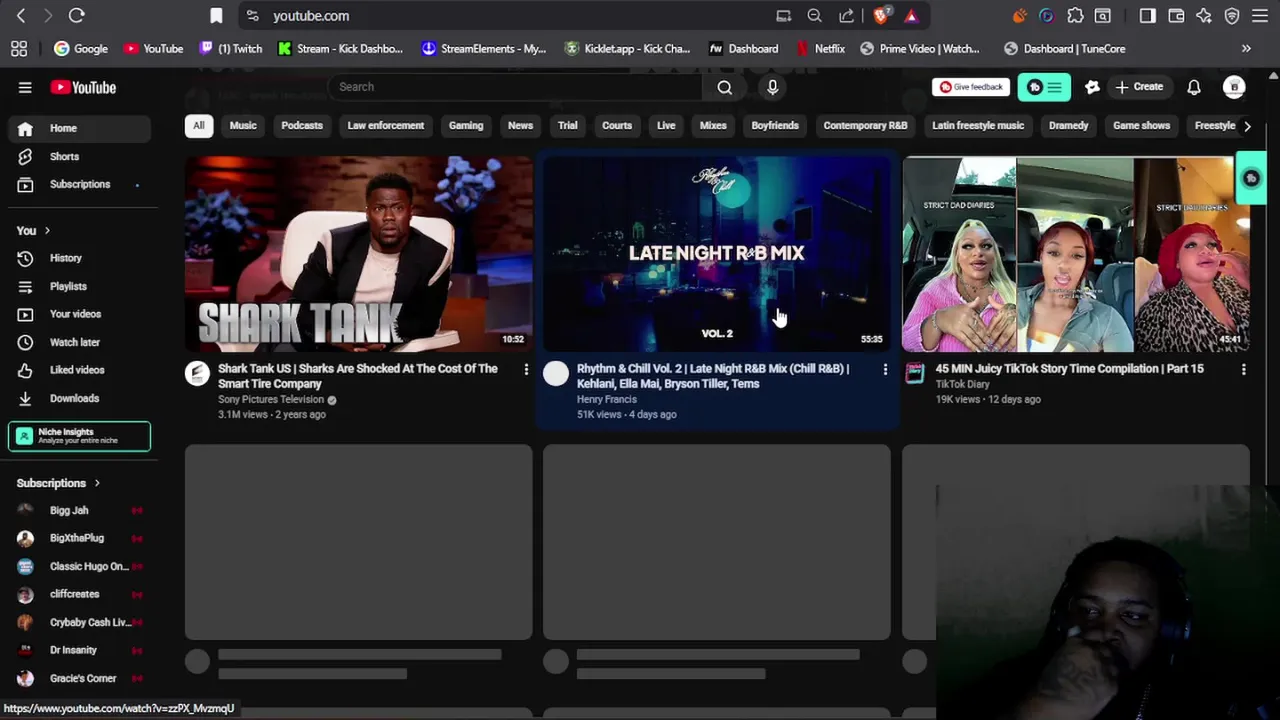Expand the Subscriptions section heading
The width and height of the screenshot is (1280, 720).
(59, 483)
